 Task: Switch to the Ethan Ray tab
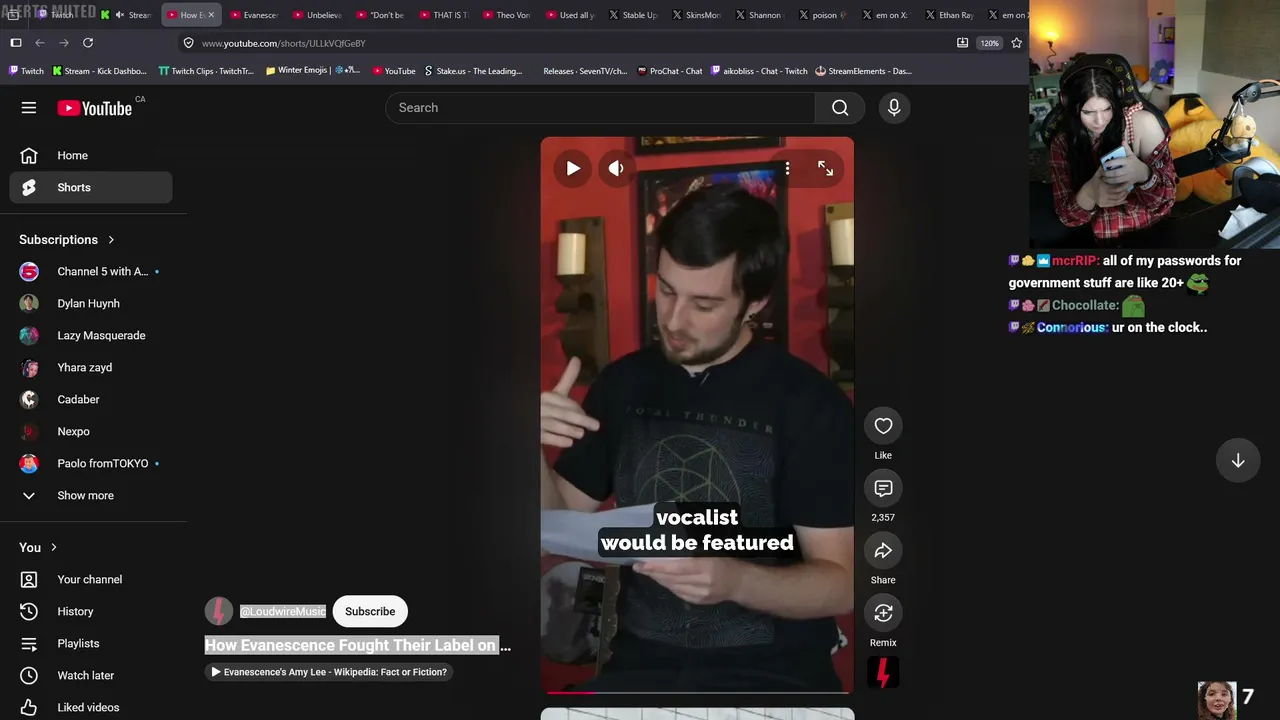947,15
